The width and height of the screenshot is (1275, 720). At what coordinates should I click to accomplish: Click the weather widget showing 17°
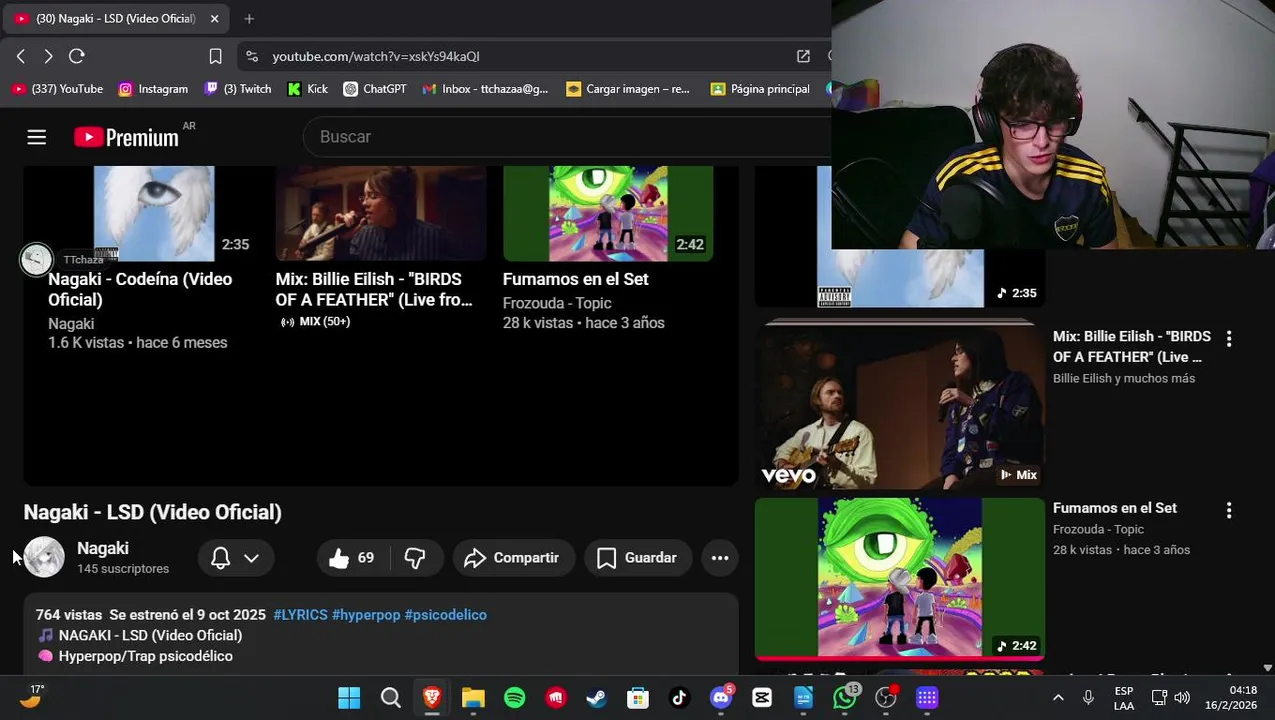[31, 697]
